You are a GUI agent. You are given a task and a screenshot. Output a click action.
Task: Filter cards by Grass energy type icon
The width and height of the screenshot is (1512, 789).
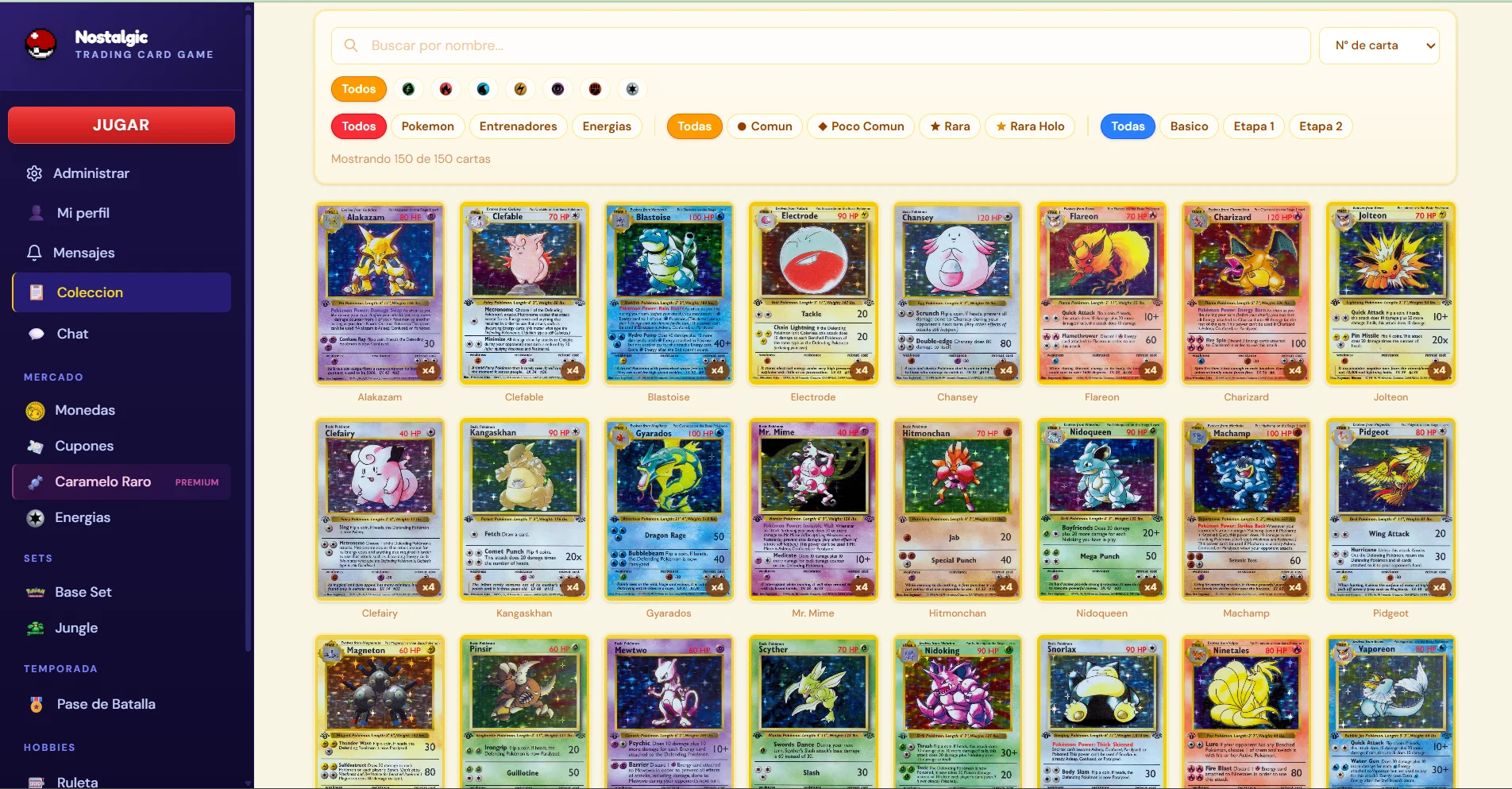[x=408, y=89]
